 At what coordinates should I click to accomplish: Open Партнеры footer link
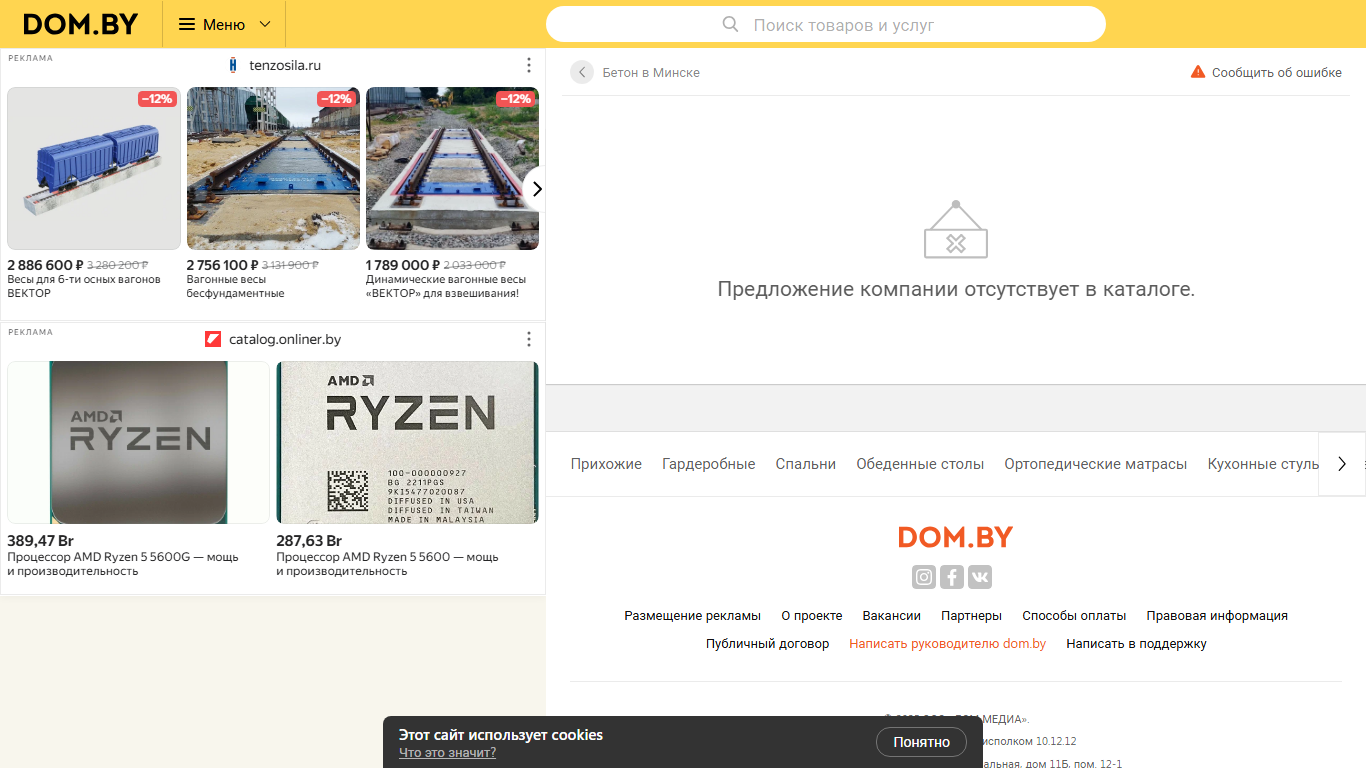(971, 616)
